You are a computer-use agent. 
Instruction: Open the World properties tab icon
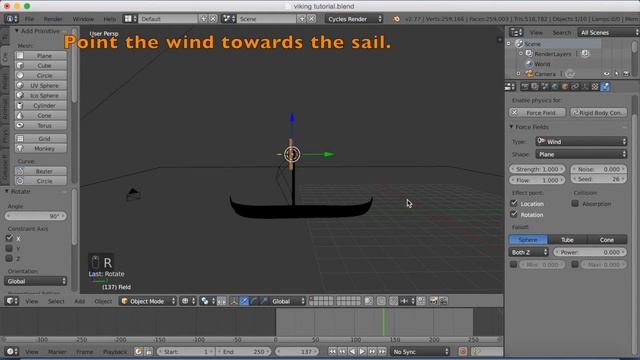click(x=555, y=87)
